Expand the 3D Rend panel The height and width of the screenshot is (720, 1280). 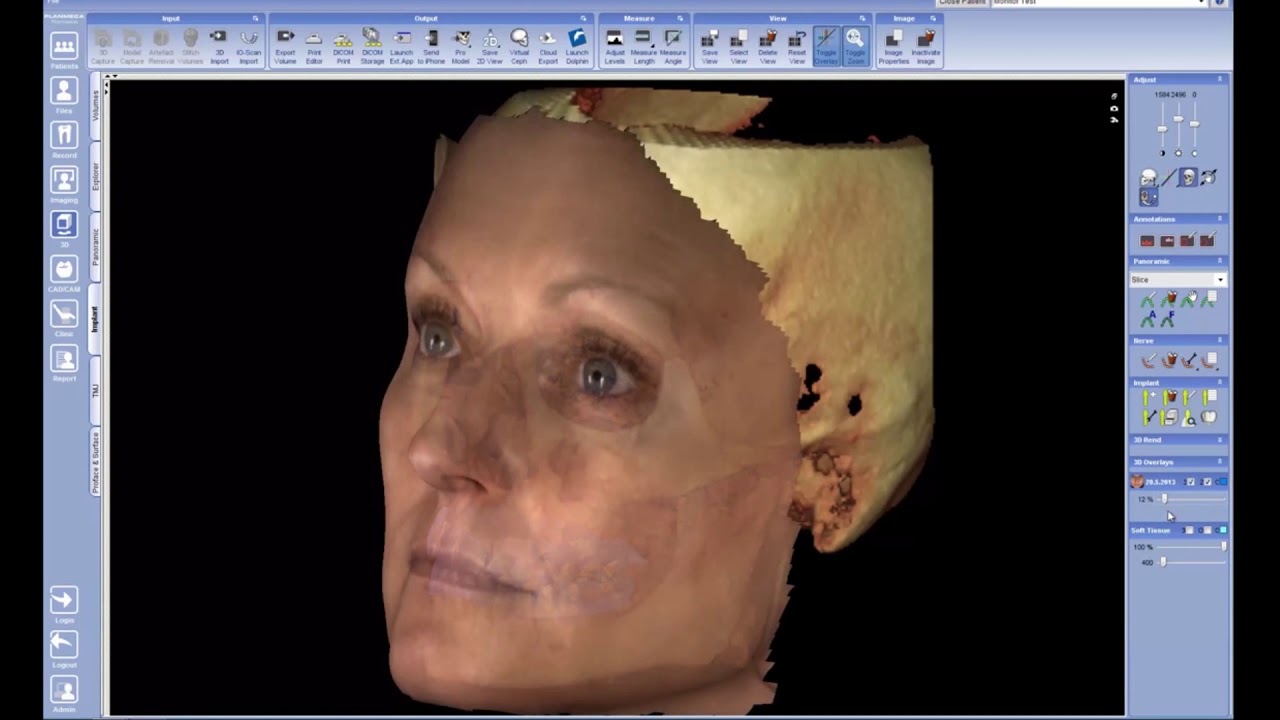pos(1220,440)
